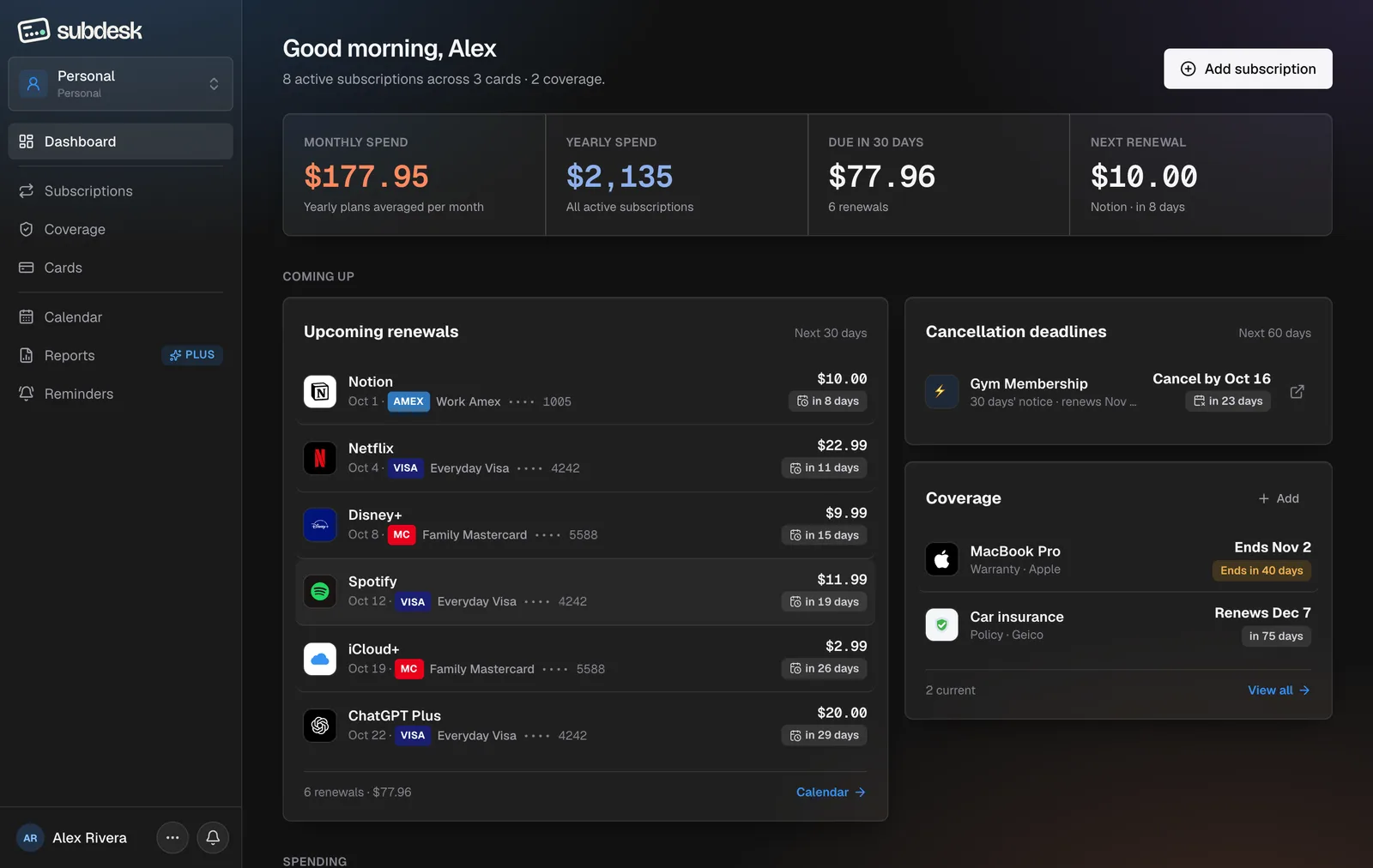The height and width of the screenshot is (868, 1373).
Task: Open the three-dots account menu
Action: click(172, 838)
